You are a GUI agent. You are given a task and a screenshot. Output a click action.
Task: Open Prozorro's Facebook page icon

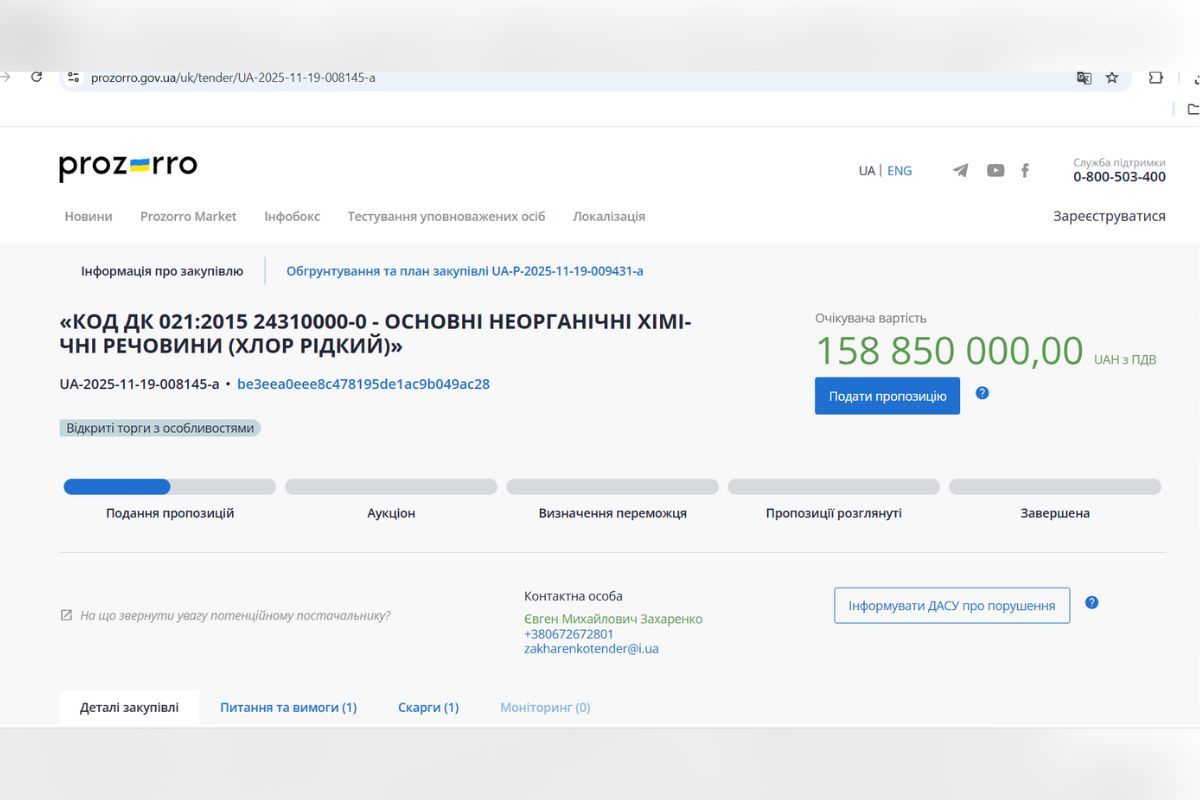[x=1025, y=170]
